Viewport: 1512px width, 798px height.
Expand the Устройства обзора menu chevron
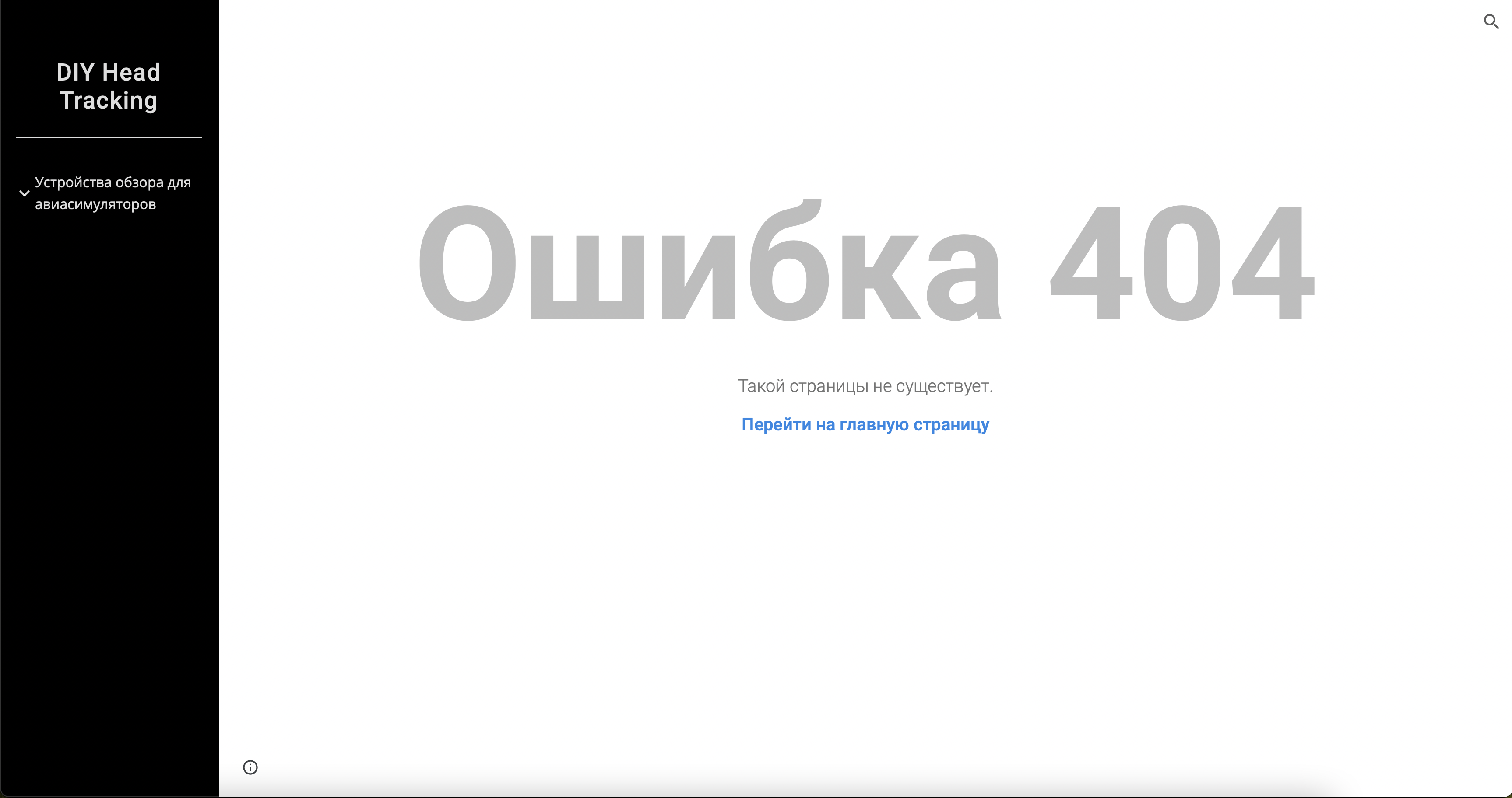[x=24, y=193]
